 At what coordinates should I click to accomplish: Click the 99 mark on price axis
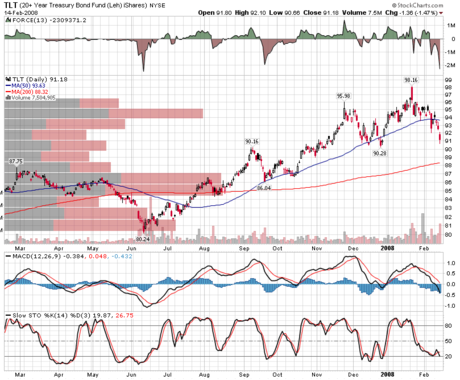pos(448,80)
